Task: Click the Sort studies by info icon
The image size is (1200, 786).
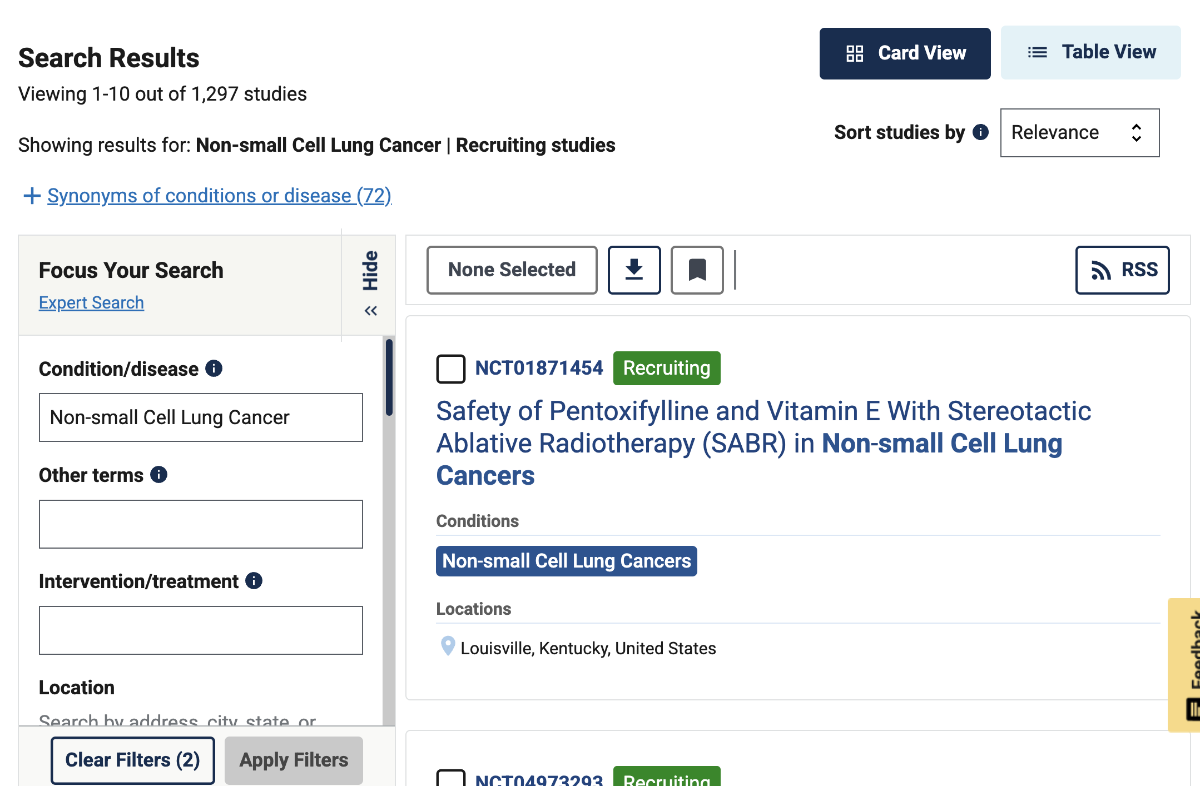Action: 981,132
